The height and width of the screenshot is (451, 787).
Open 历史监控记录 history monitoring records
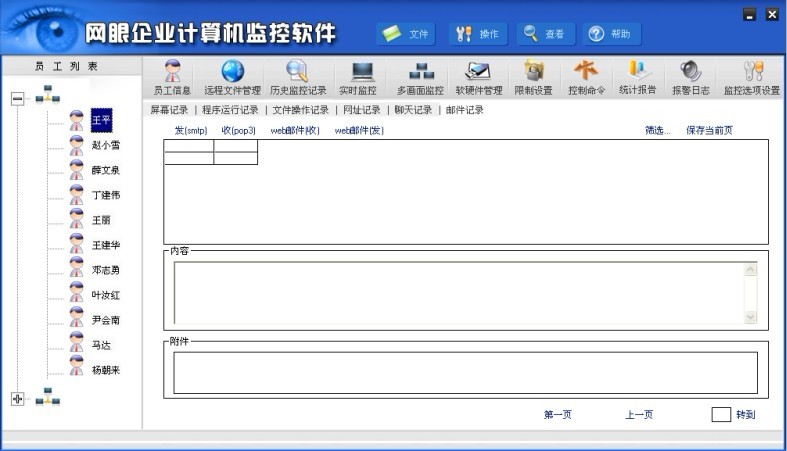[297, 78]
